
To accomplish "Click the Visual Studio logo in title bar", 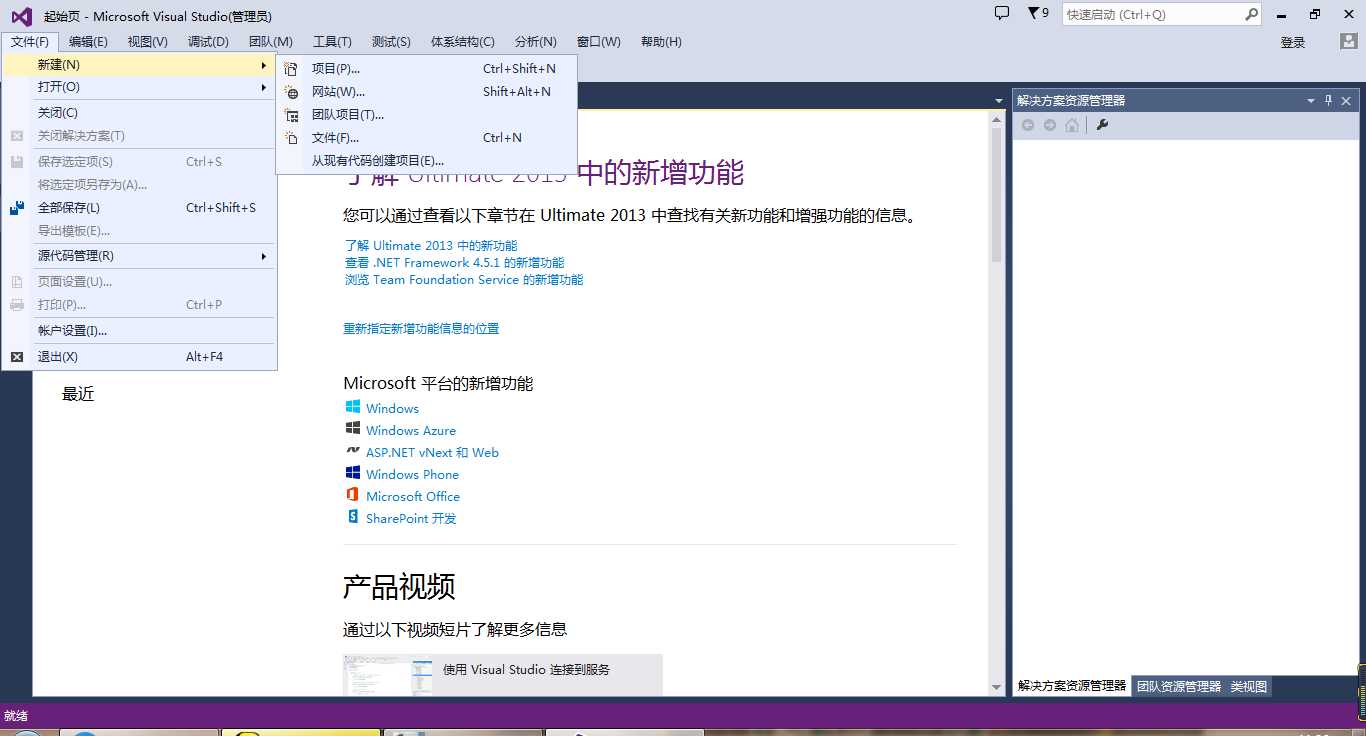I will pos(21,16).
